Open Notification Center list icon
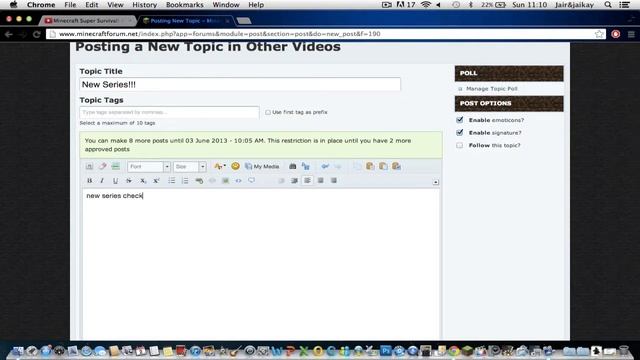The height and width of the screenshot is (360, 640). pos(624,5)
